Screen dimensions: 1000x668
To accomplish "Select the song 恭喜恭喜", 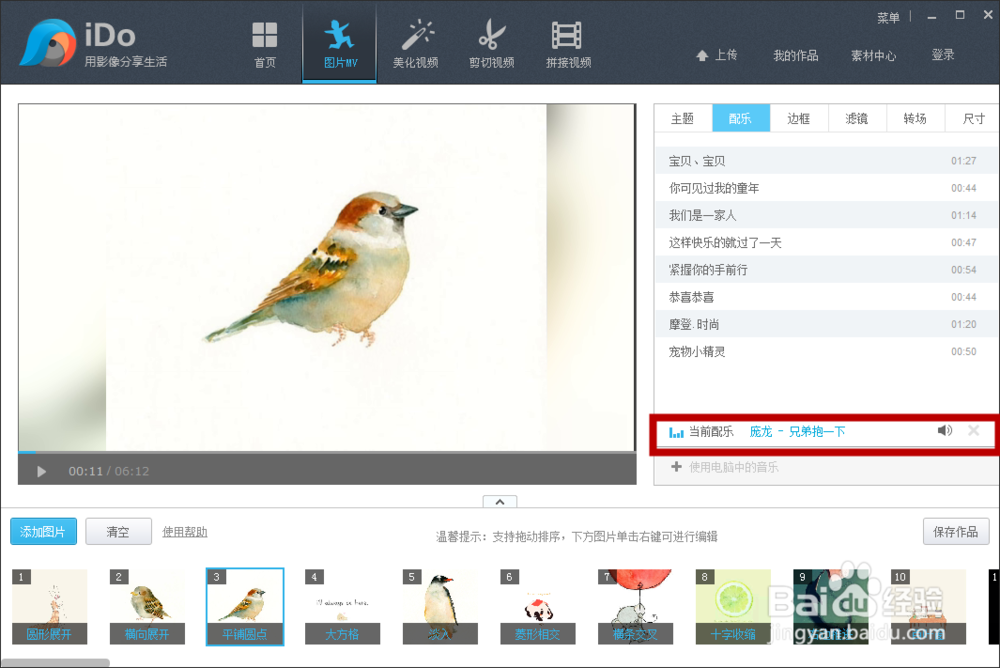I will [827, 297].
